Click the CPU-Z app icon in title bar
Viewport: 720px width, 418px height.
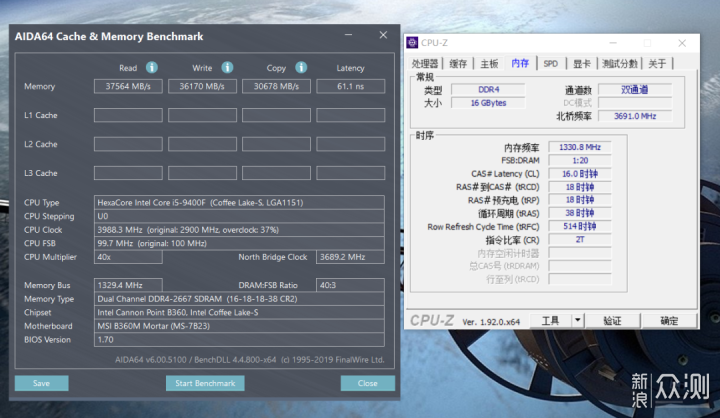click(412, 43)
